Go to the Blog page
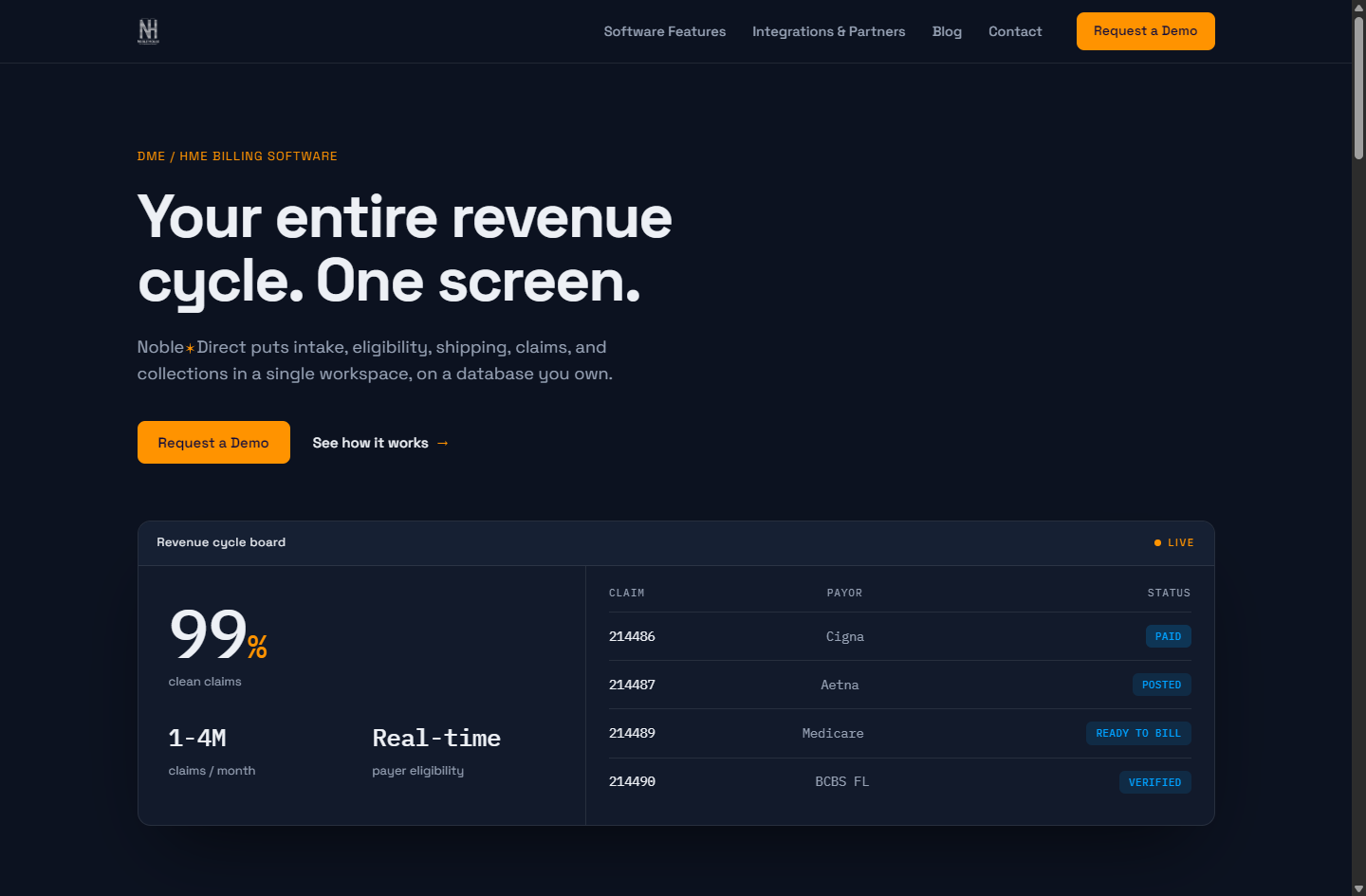This screenshot has height=896, width=1366. (x=947, y=31)
